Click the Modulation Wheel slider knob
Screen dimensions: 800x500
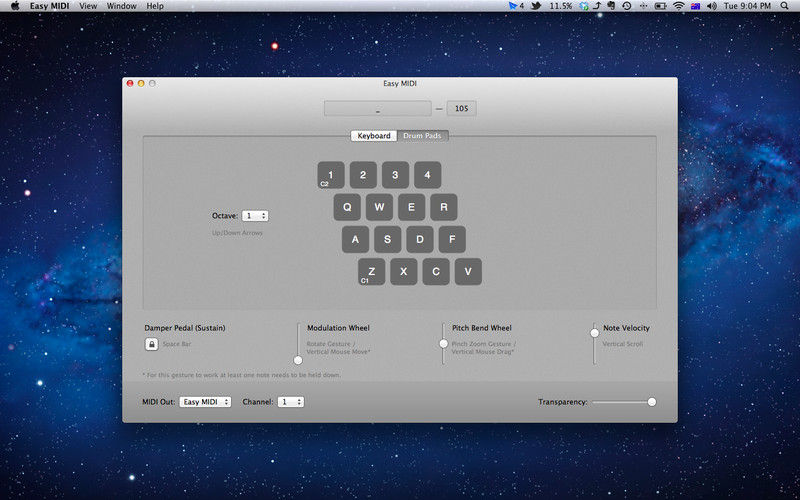(x=298, y=360)
